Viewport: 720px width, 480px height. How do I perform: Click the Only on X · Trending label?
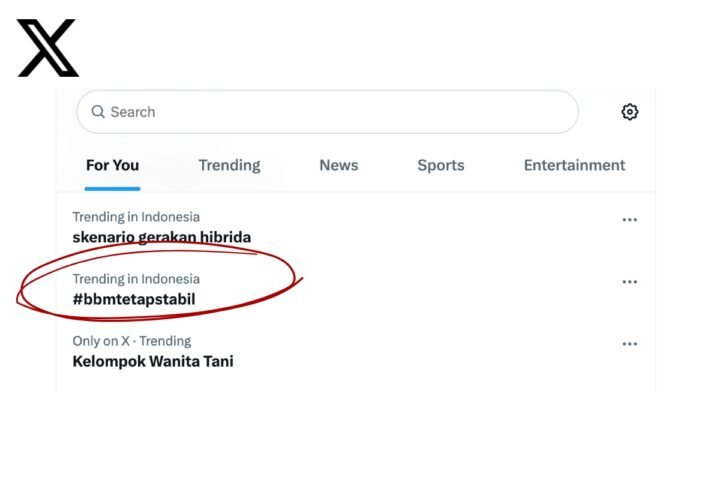click(132, 341)
